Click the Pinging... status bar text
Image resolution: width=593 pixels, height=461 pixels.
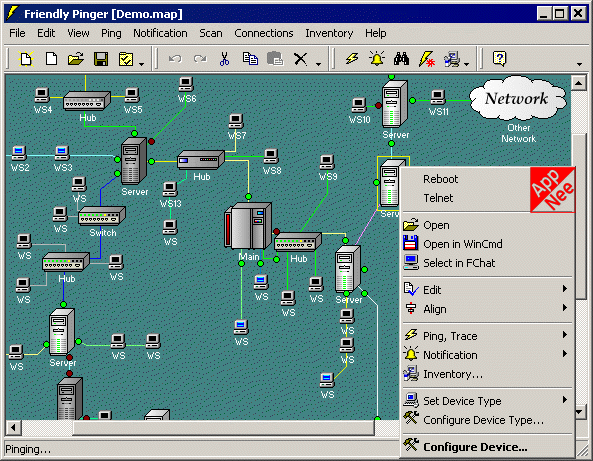point(28,449)
